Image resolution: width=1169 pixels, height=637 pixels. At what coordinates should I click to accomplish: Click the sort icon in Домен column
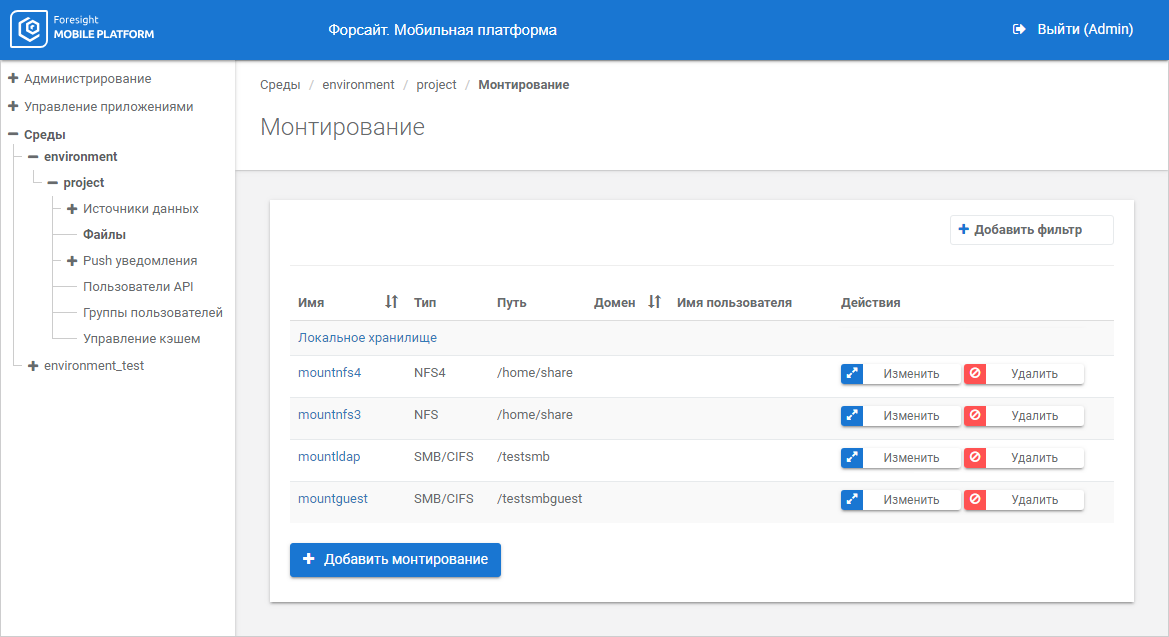click(654, 302)
